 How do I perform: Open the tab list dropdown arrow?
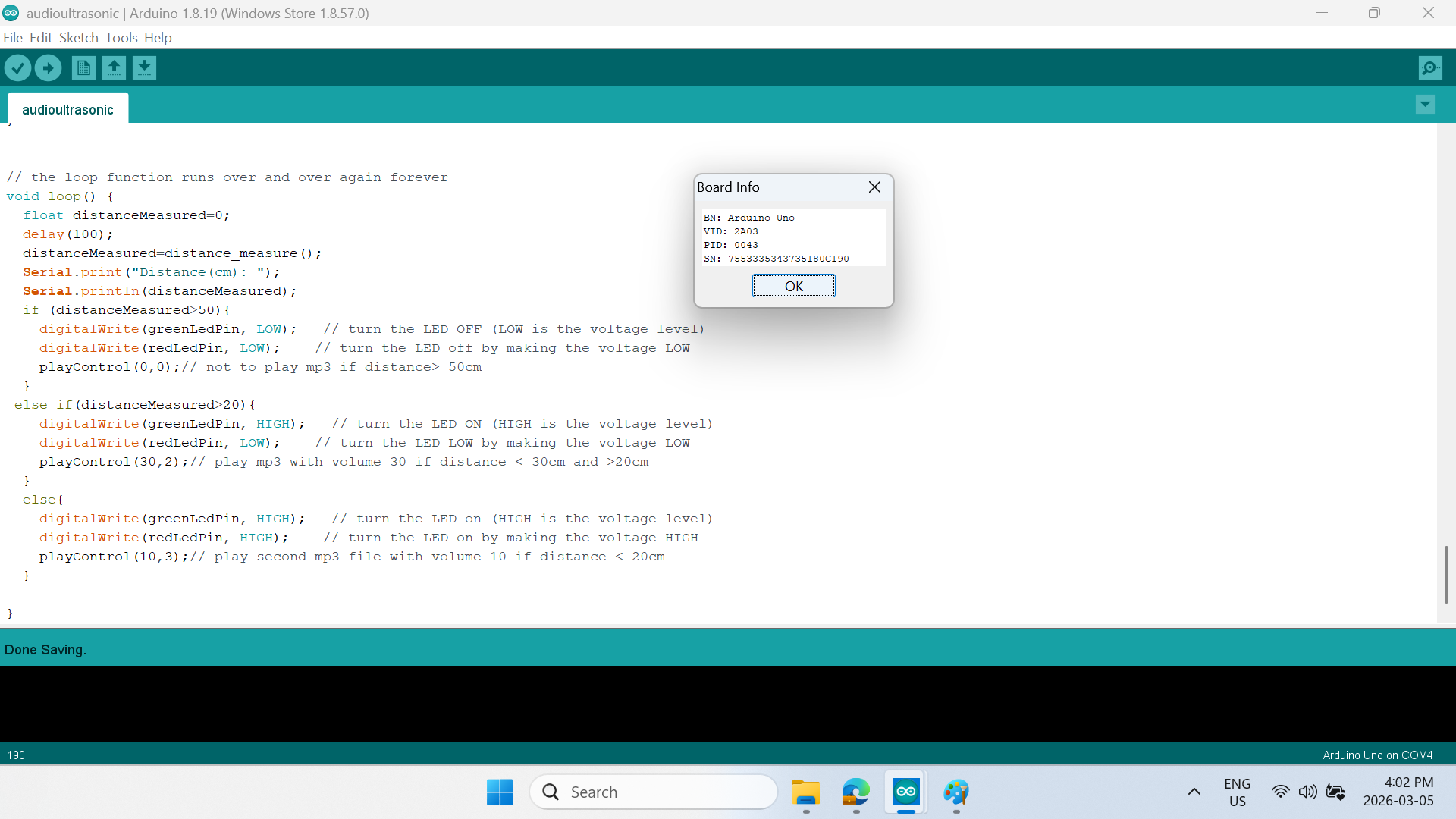click(x=1425, y=104)
